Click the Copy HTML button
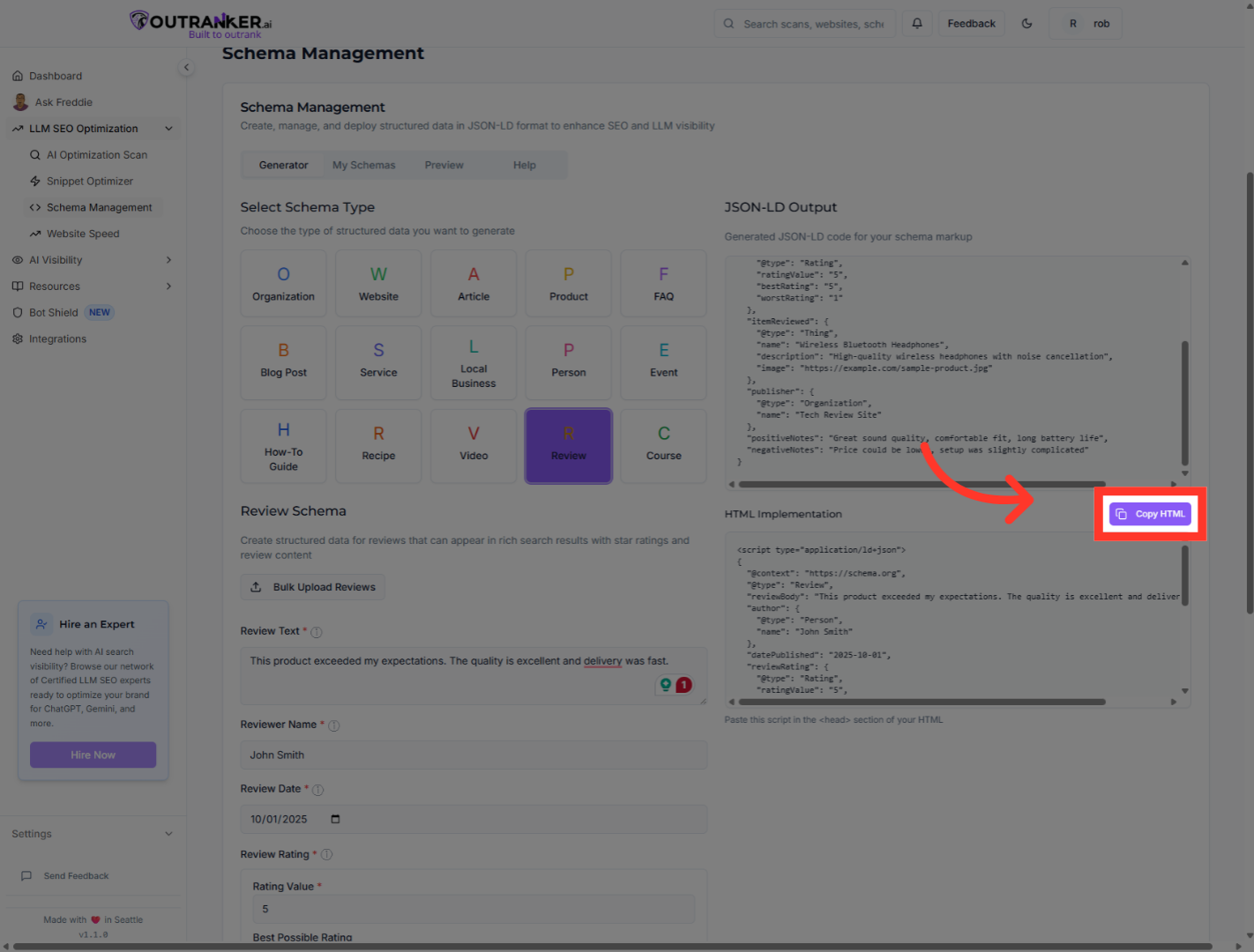The width and height of the screenshot is (1254, 952). (1150, 514)
